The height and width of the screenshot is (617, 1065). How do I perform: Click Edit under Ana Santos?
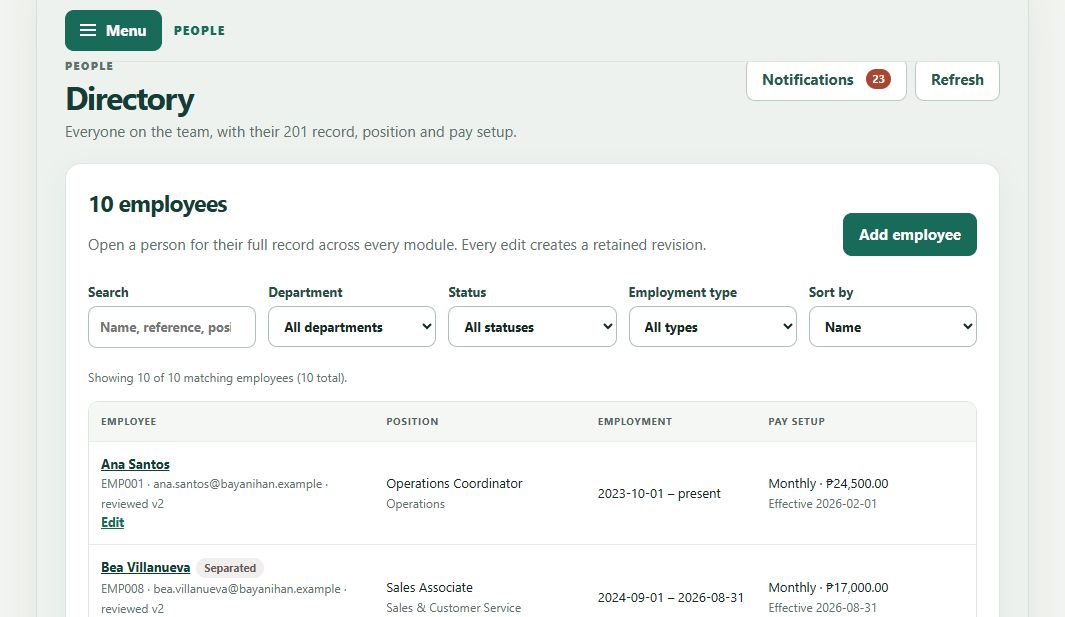tap(113, 523)
